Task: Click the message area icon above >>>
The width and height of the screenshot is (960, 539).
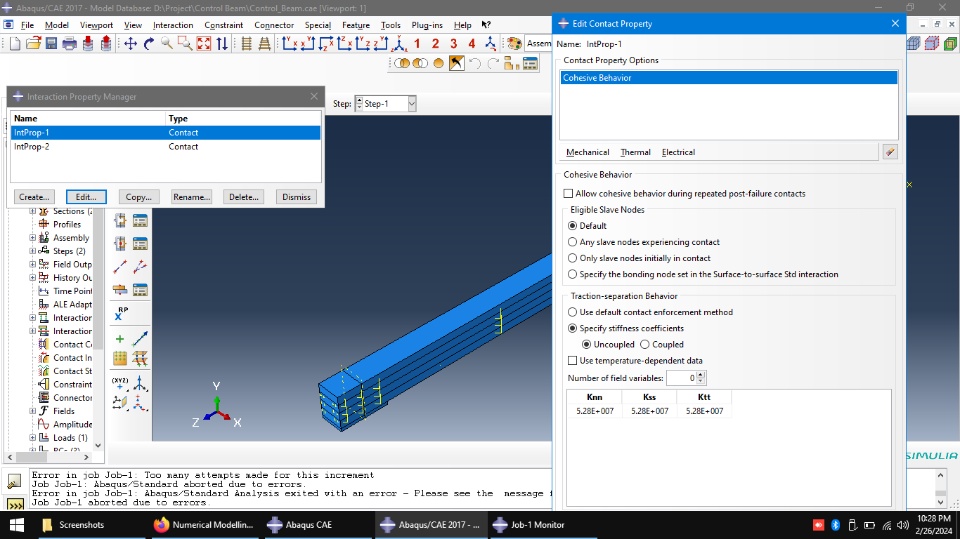Action: [15, 481]
